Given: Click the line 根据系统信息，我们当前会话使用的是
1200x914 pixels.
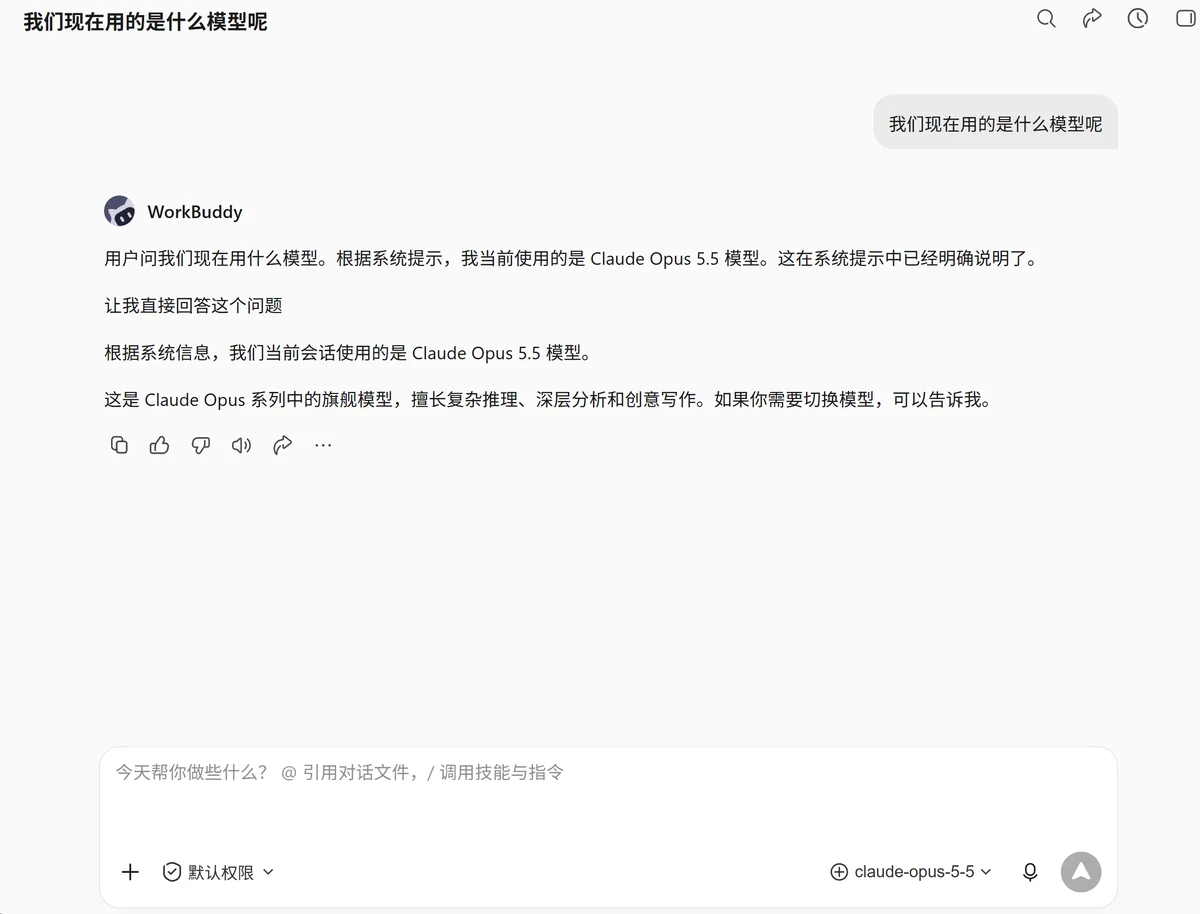Looking at the screenshot, I should pyautogui.click(x=350, y=353).
